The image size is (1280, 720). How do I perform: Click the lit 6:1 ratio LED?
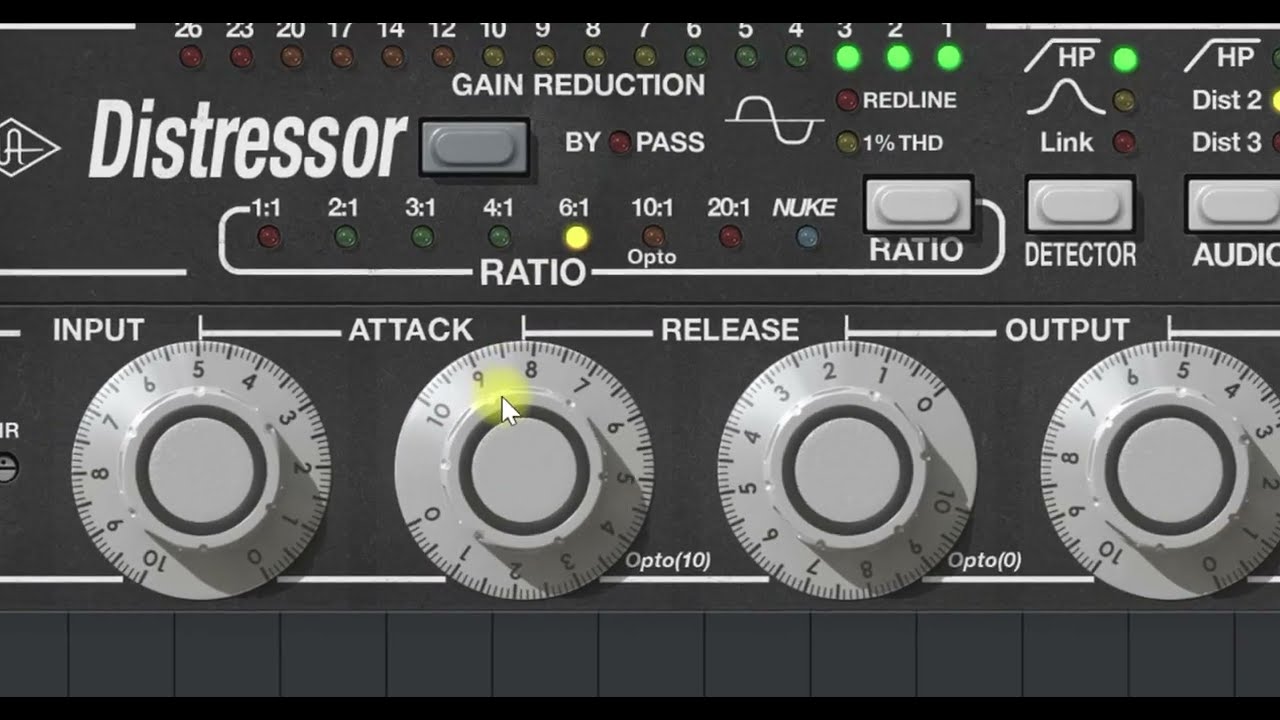coord(576,237)
